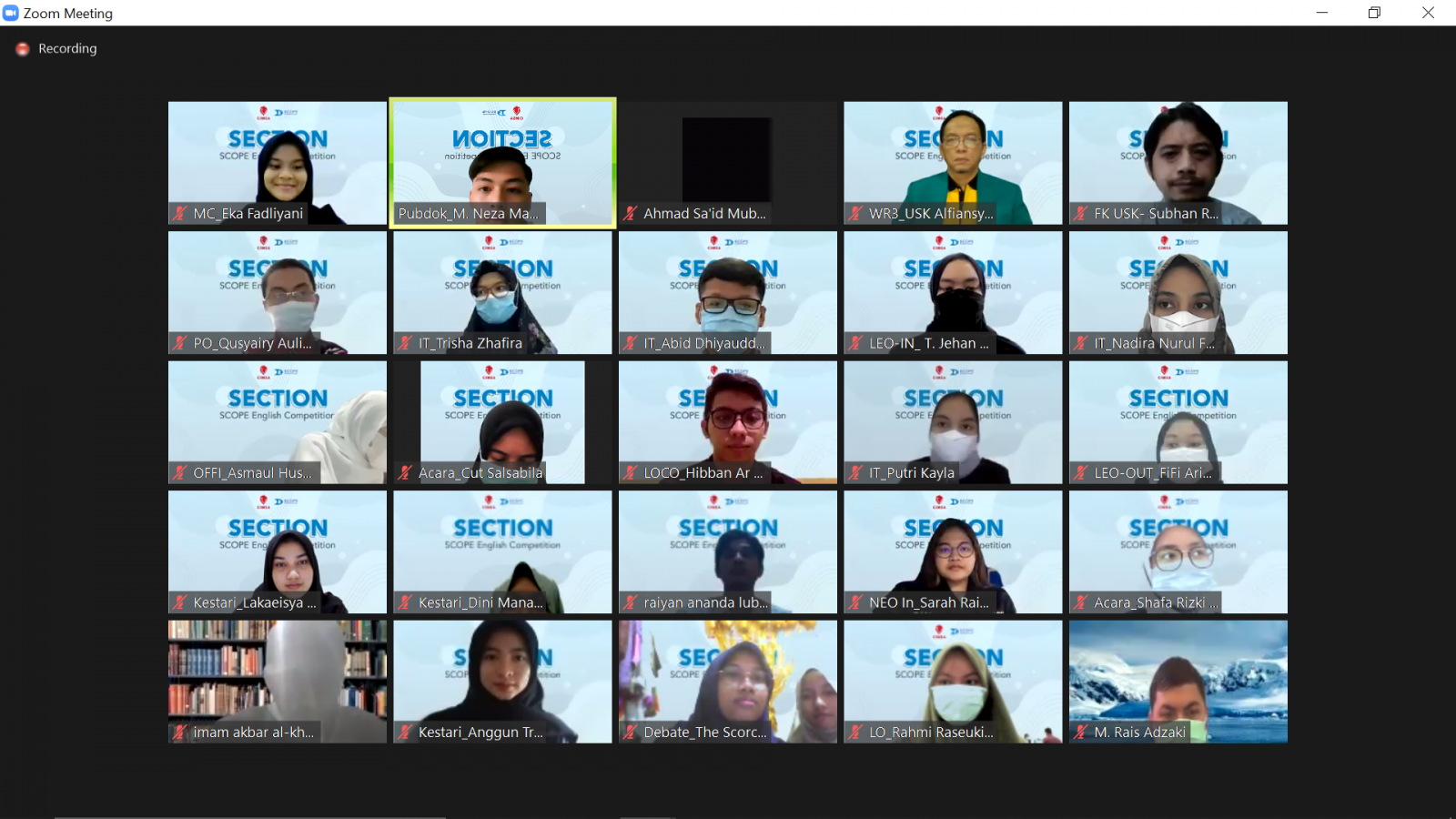
Task: Click the Zoom logo in title bar
Action: 11,13
